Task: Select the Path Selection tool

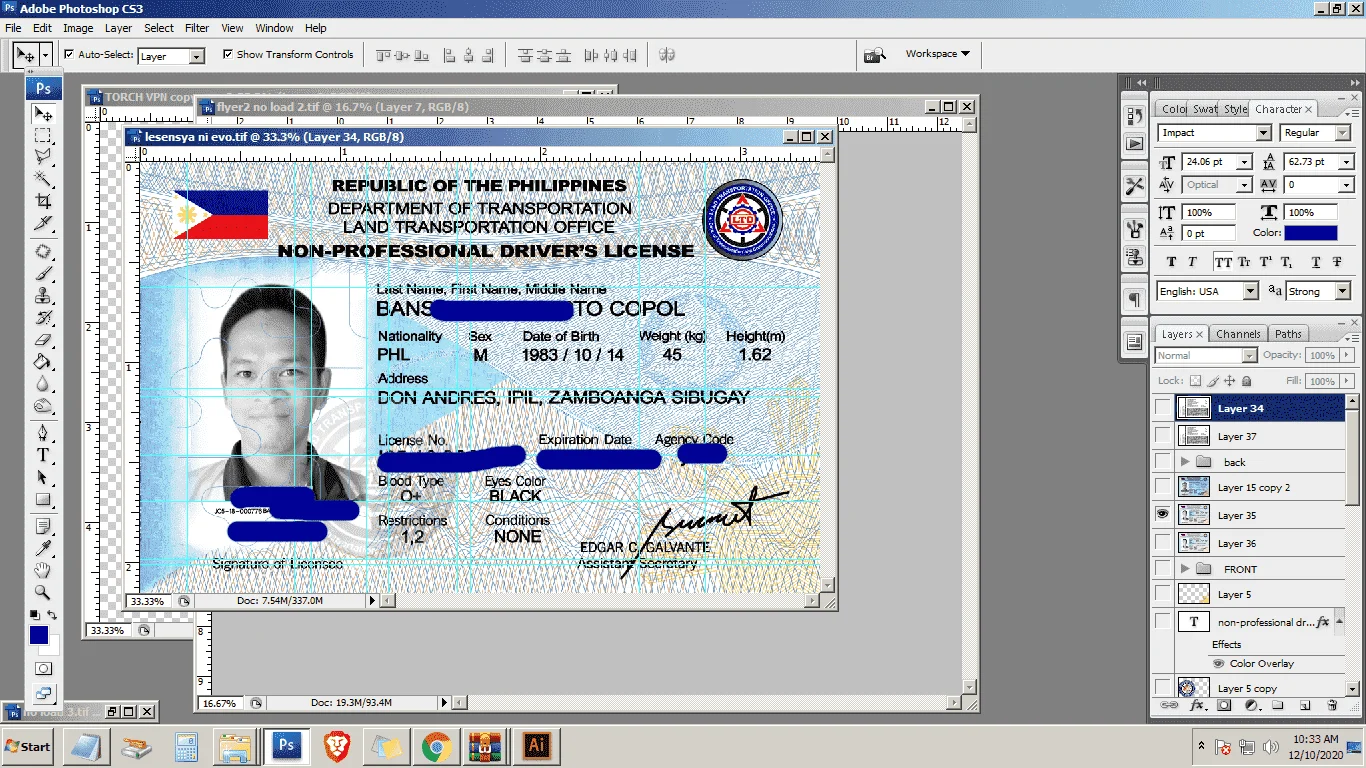Action: tap(43, 477)
